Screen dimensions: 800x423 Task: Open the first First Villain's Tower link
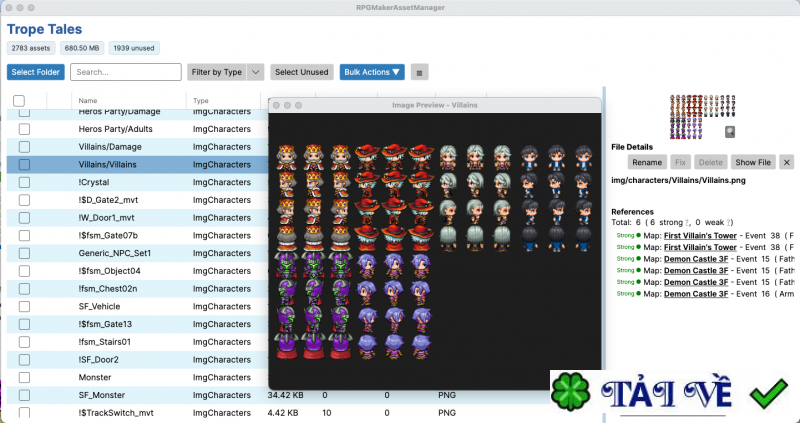tap(700, 236)
